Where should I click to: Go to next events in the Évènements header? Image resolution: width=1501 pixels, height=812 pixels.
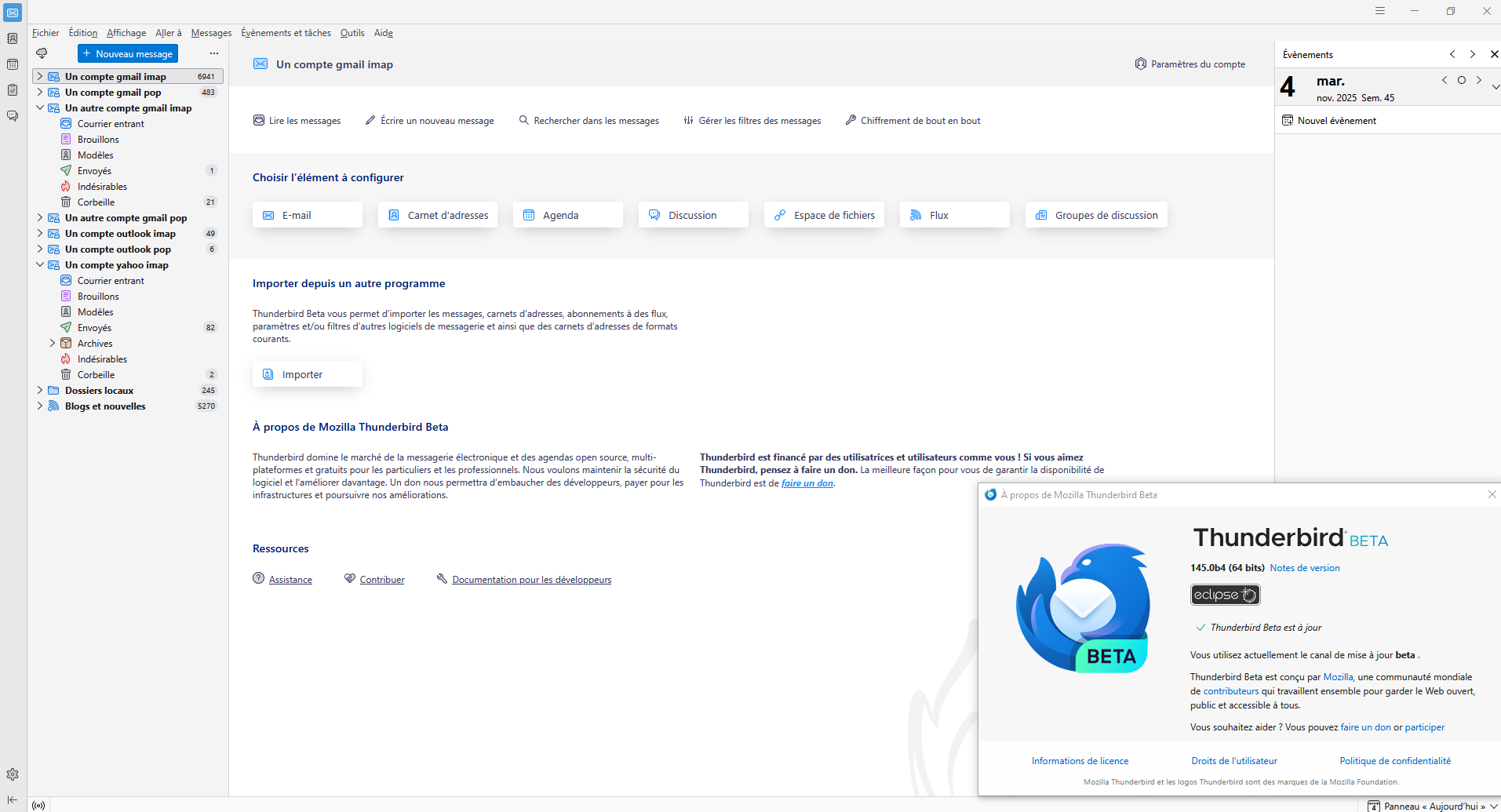[x=1473, y=54]
